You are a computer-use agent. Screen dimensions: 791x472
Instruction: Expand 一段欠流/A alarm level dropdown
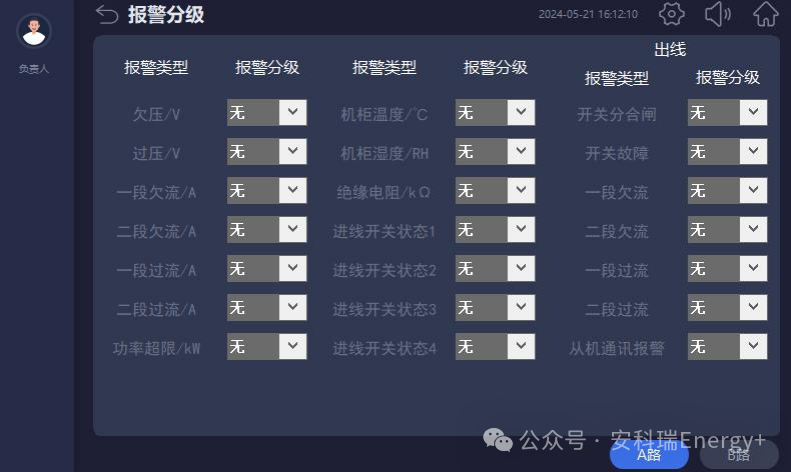coord(266,190)
